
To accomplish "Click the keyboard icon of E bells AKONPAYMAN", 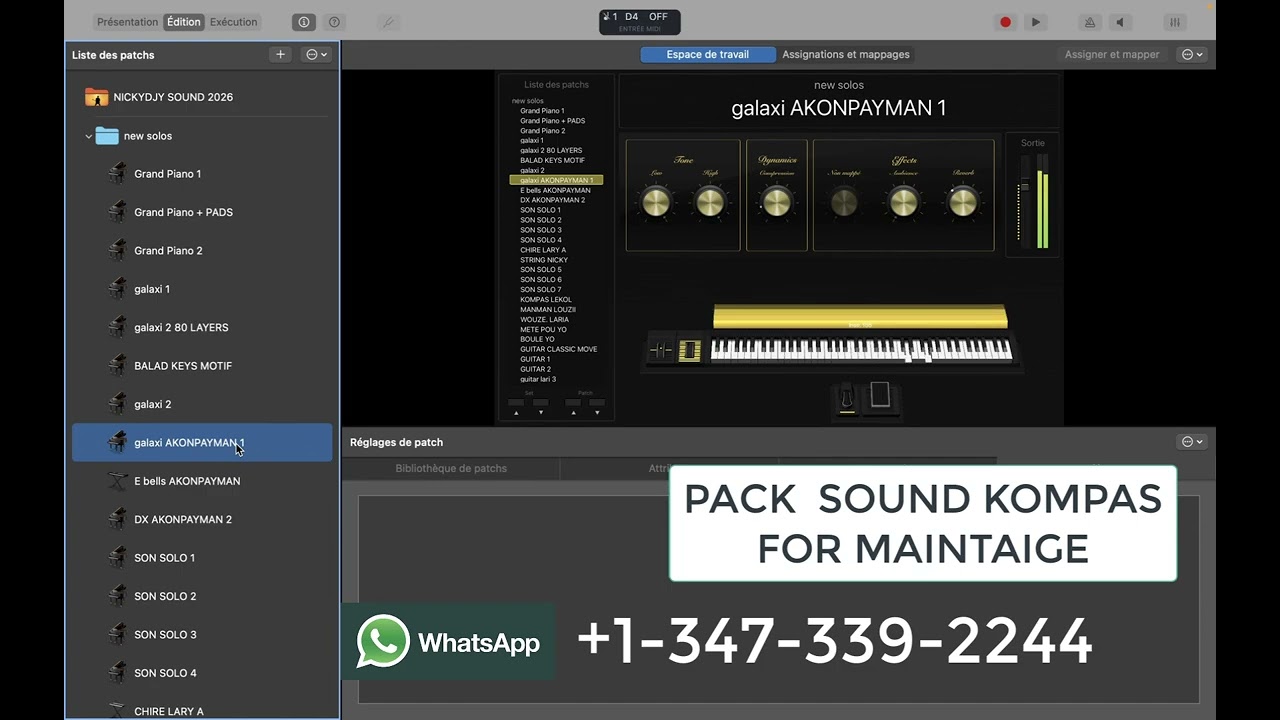I will click(x=117, y=481).
